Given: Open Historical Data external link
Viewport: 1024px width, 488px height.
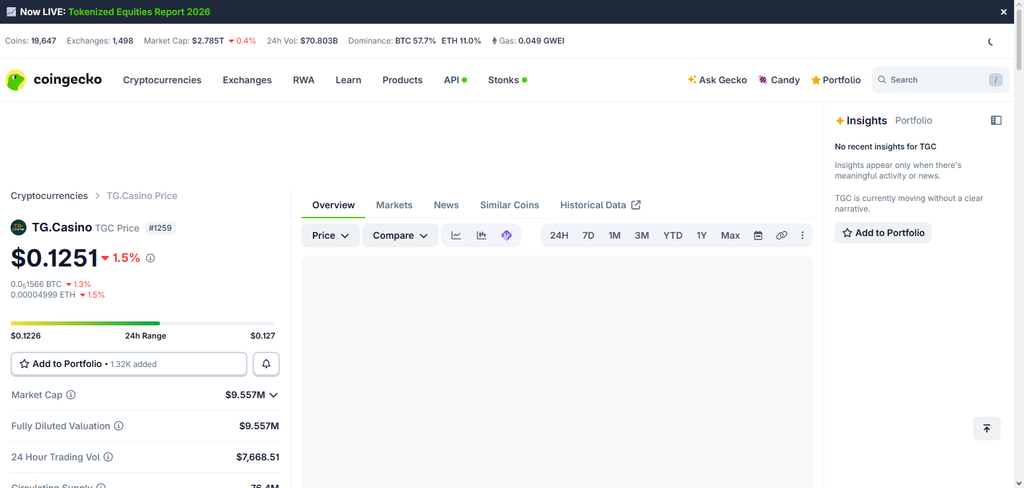Looking at the screenshot, I should [600, 205].
